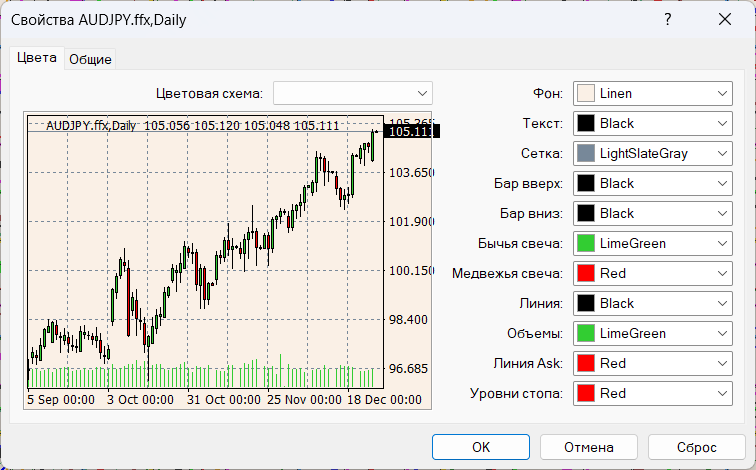This screenshot has width=756, height=470.
Task: Click the Linen swatch for Фон
Action: (x=586, y=93)
